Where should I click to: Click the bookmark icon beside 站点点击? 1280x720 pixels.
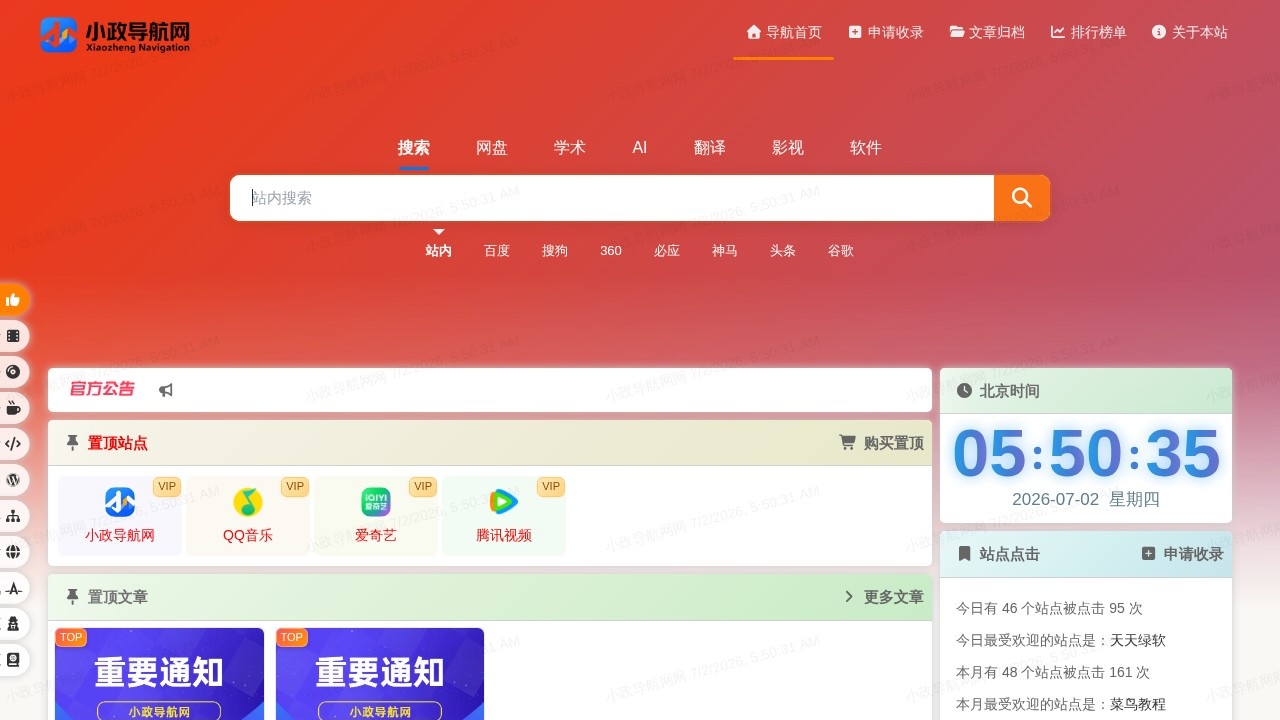point(965,554)
